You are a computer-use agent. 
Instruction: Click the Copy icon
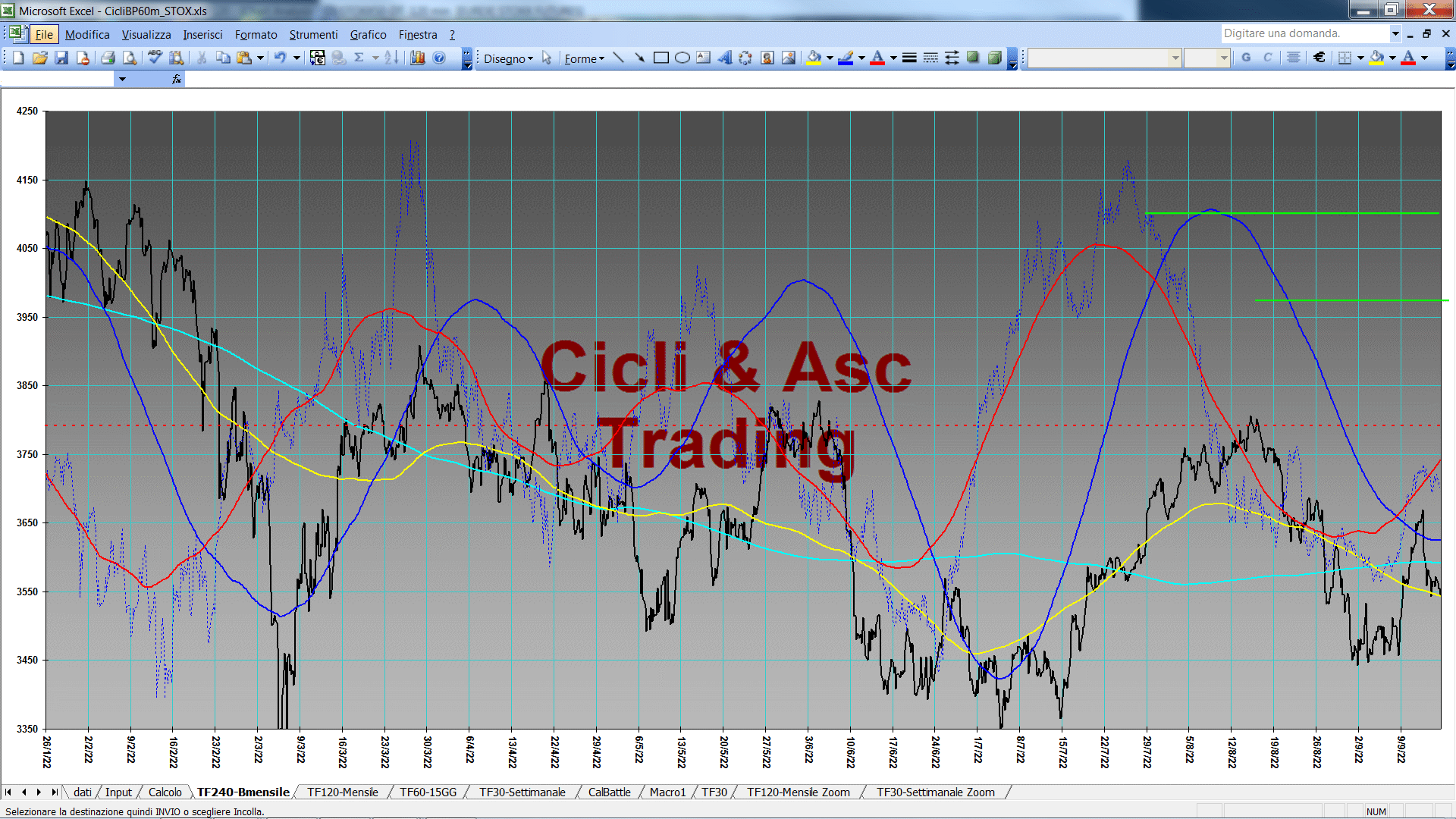pyautogui.click(x=223, y=58)
